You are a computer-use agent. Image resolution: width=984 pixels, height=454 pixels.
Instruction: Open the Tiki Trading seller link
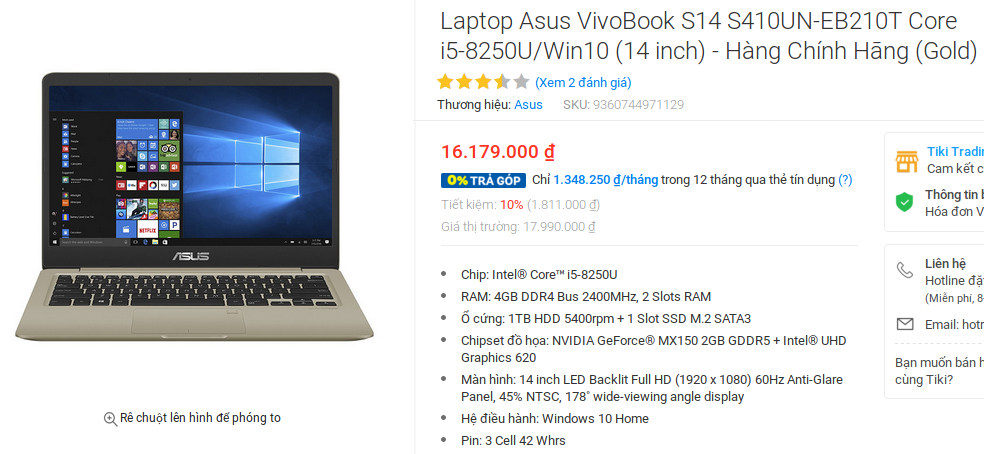[x=955, y=152]
